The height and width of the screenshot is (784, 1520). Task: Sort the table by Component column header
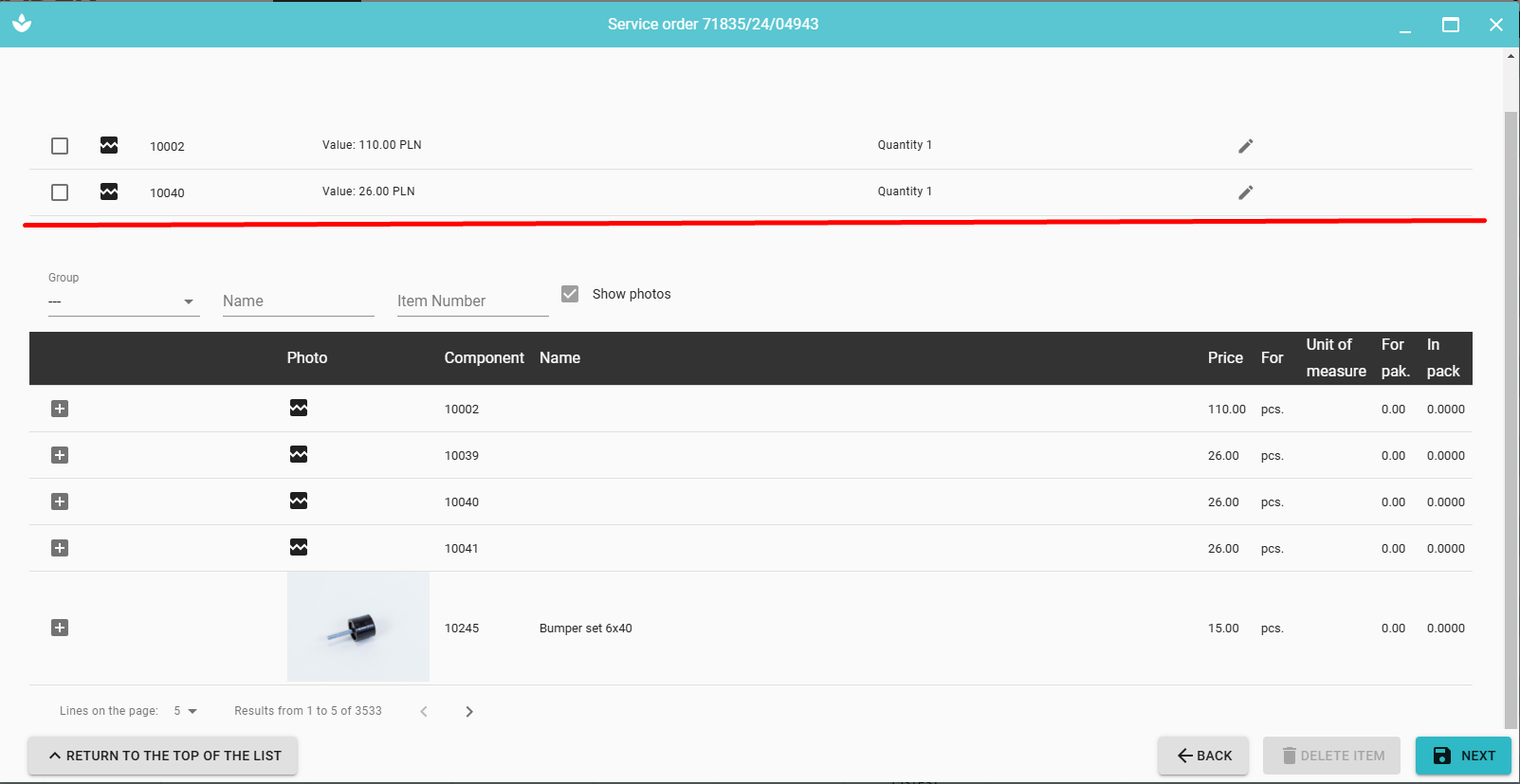484,357
